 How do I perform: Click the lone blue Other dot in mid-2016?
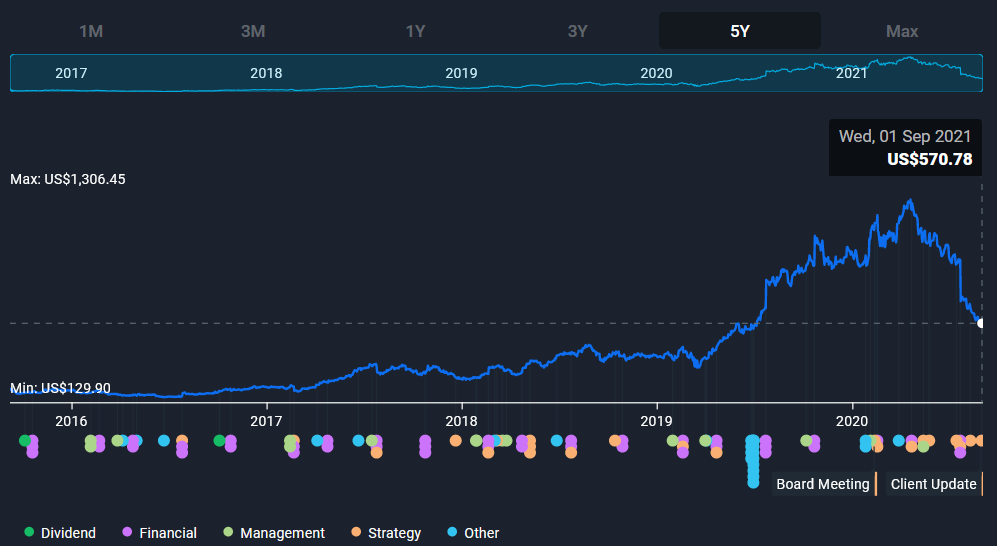point(164,440)
